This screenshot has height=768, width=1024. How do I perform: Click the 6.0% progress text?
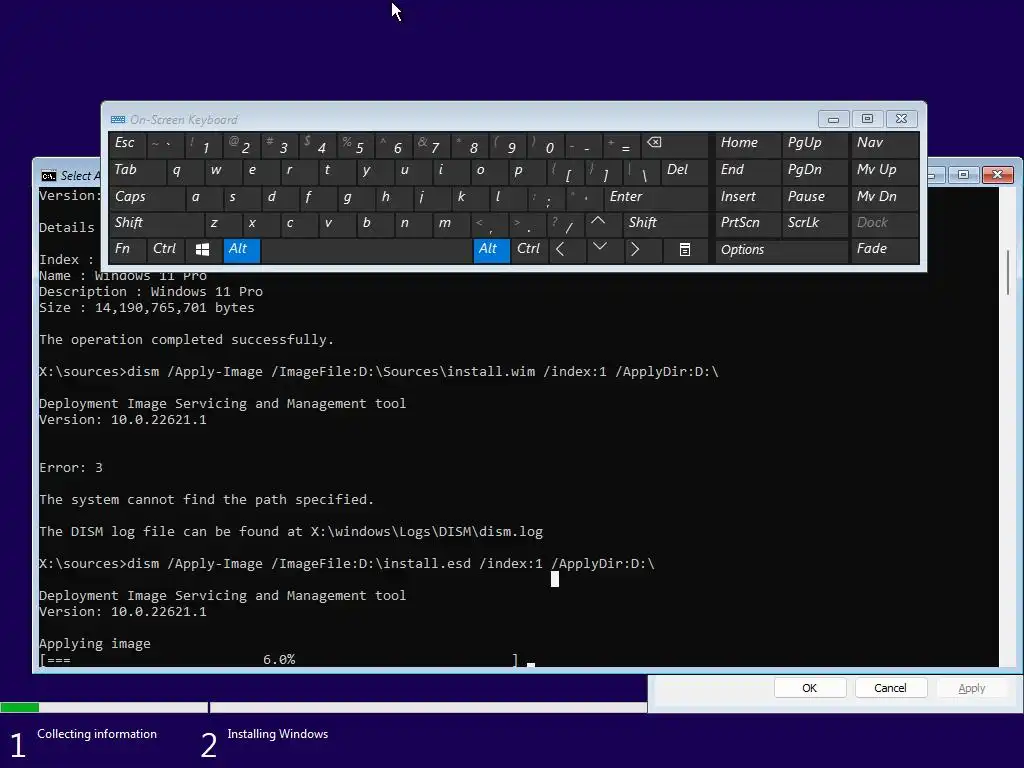[279, 660]
